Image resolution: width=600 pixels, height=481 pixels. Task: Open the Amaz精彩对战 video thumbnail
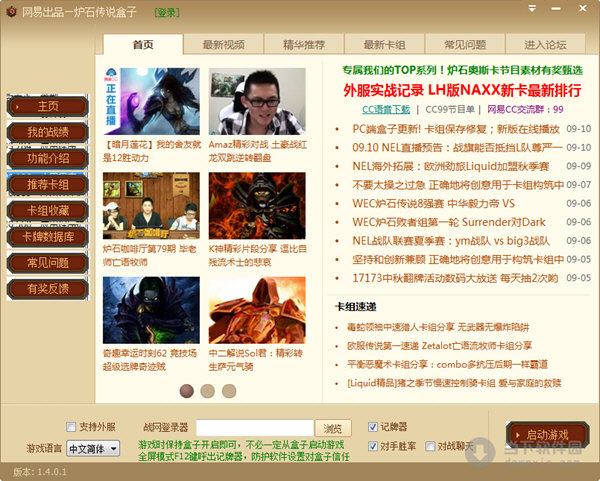[x=257, y=101]
